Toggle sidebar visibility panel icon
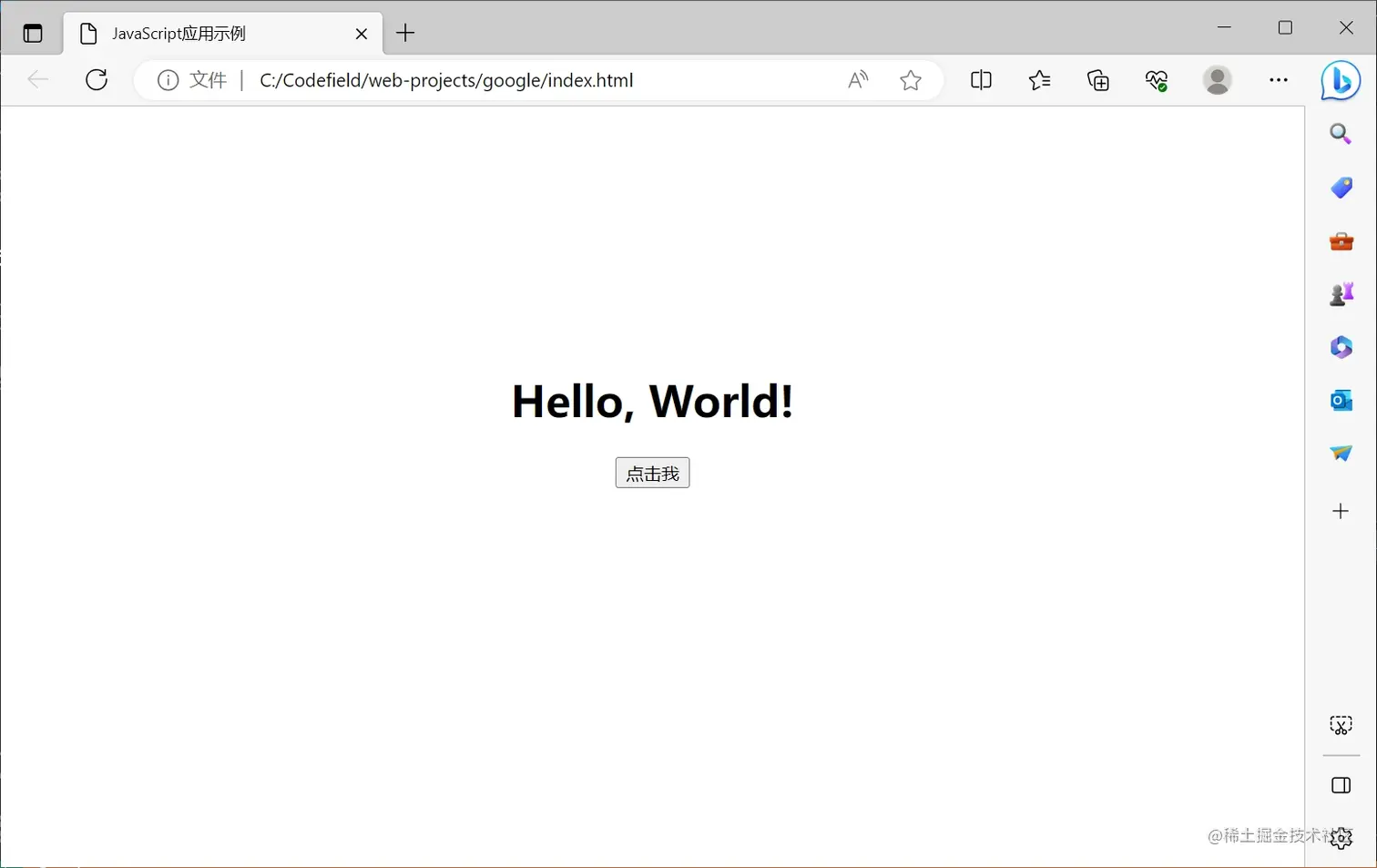The width and height of the screenshot is (1377, 868). (x=1341, y=785)
